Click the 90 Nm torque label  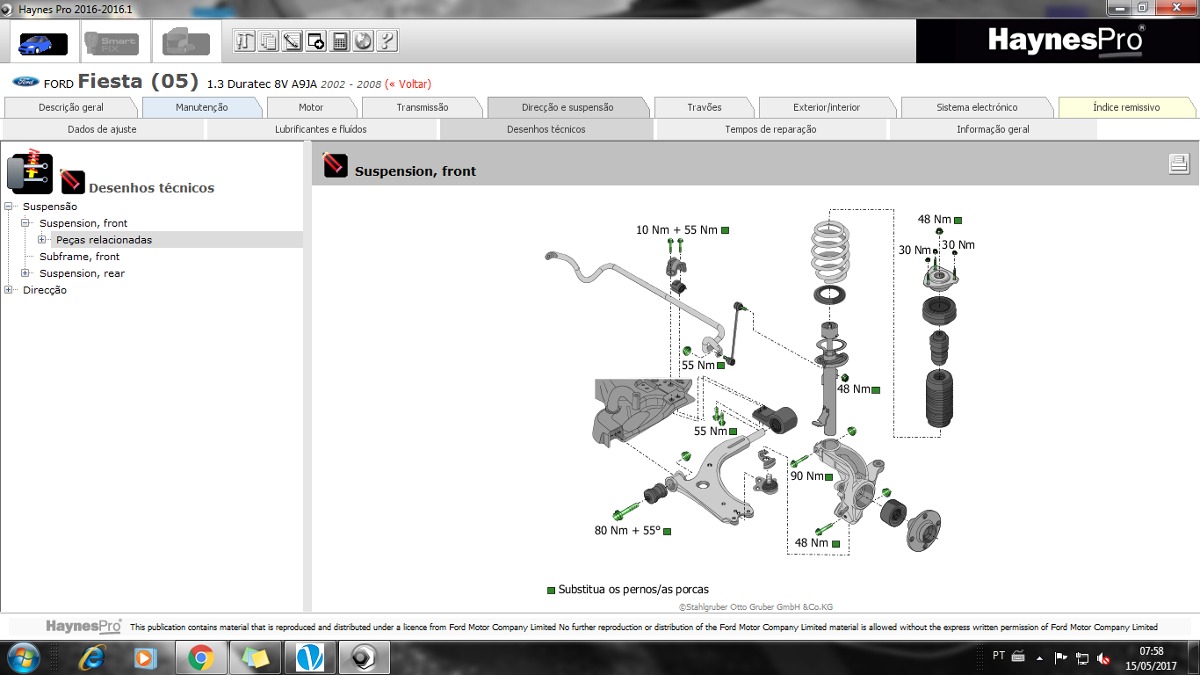point(806,476)
